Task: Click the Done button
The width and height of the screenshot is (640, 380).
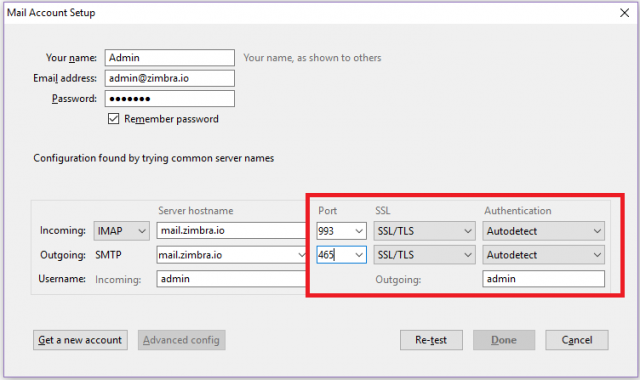Action: pyautogui.click(x=504, y=340)
